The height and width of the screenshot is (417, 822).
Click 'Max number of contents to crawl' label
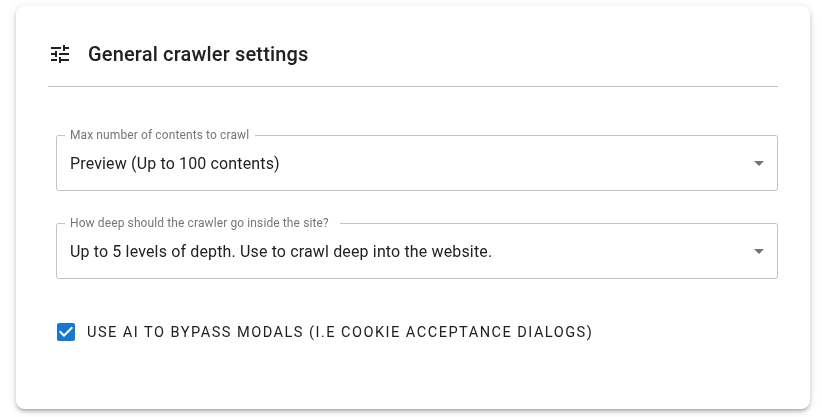(159, 135)
